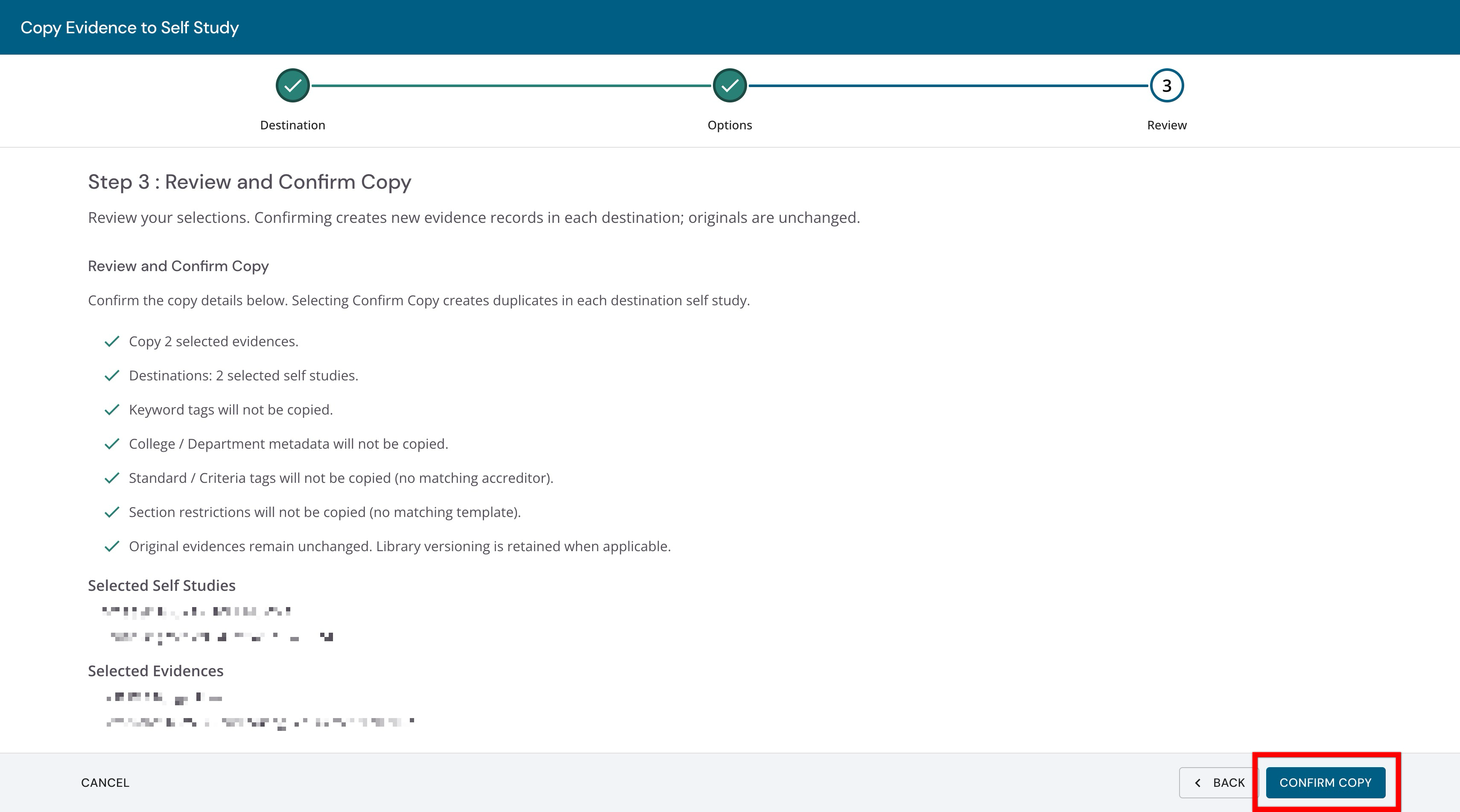Click checkmark beside Original evidences remain unchanged
This screenshot has width=1460, height=812.
pyautogui.click(x=112, y=546)
